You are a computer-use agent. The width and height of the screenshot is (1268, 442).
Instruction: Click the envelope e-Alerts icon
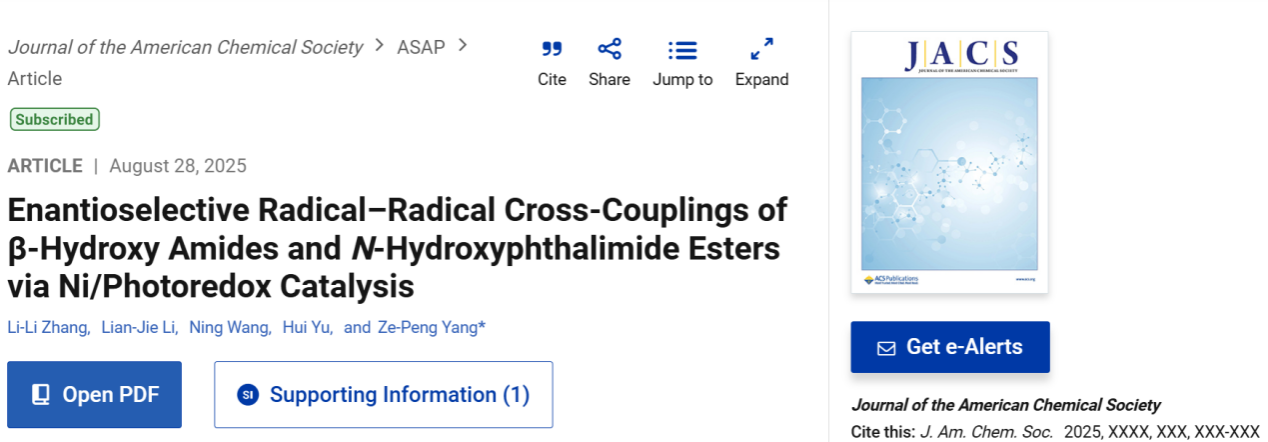886,348
